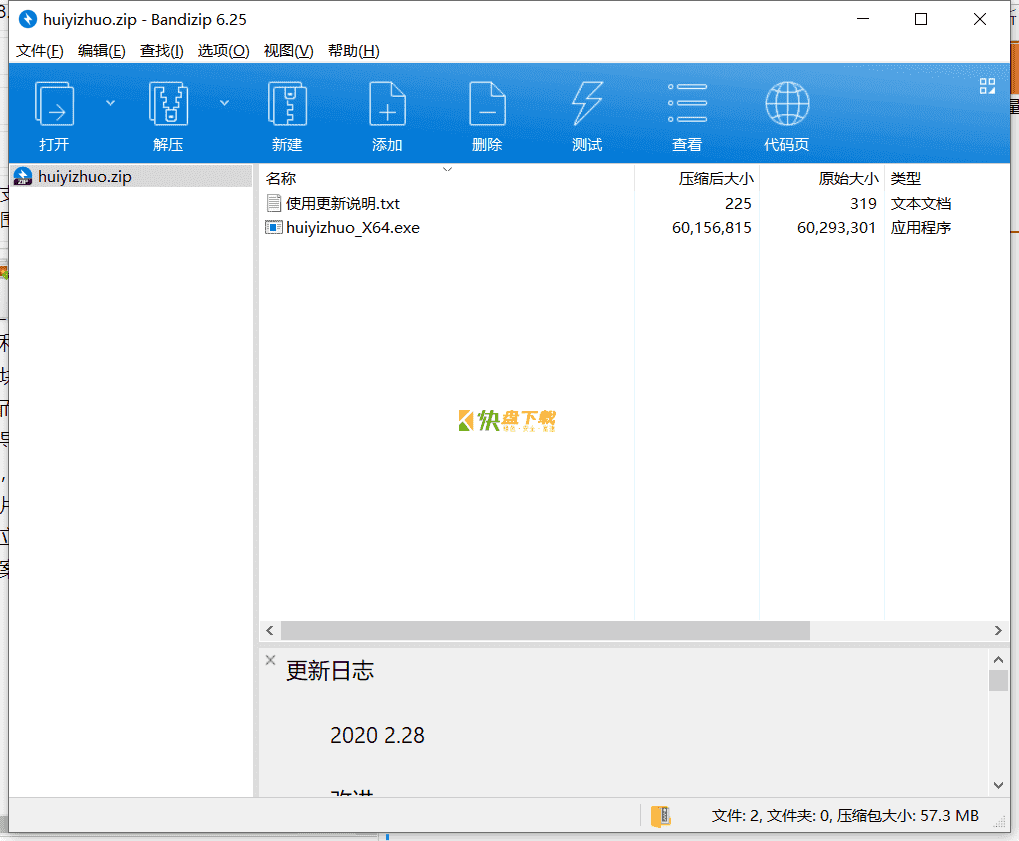Screen dimensions: 1019x841
Task: Click the Delete (删除) icon
Action: click(487, 104)
